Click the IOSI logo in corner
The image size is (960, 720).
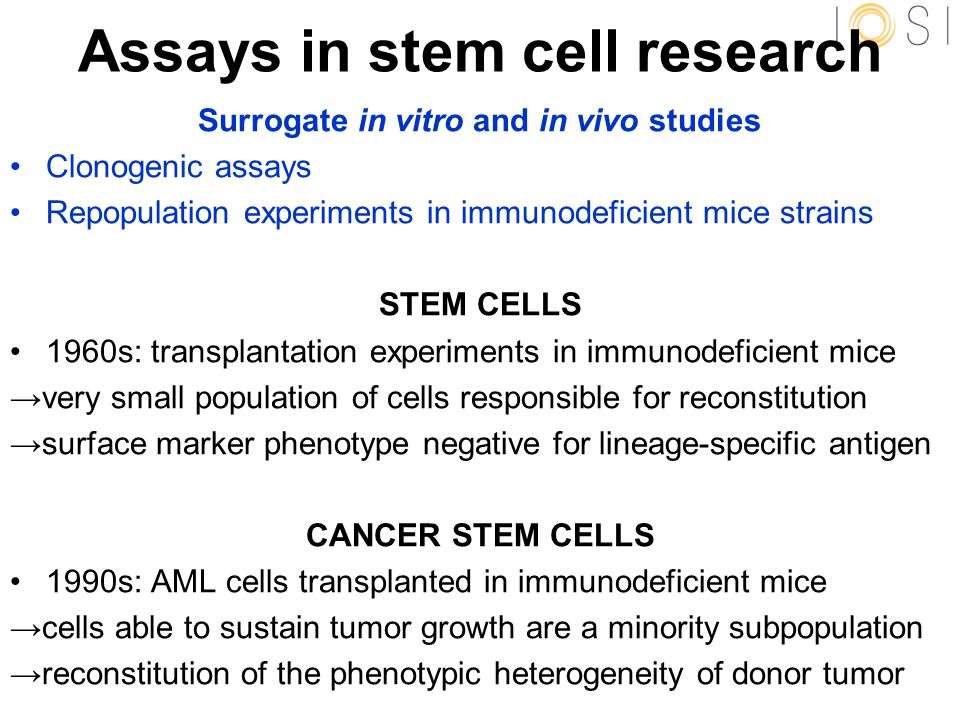click(893, 26)
